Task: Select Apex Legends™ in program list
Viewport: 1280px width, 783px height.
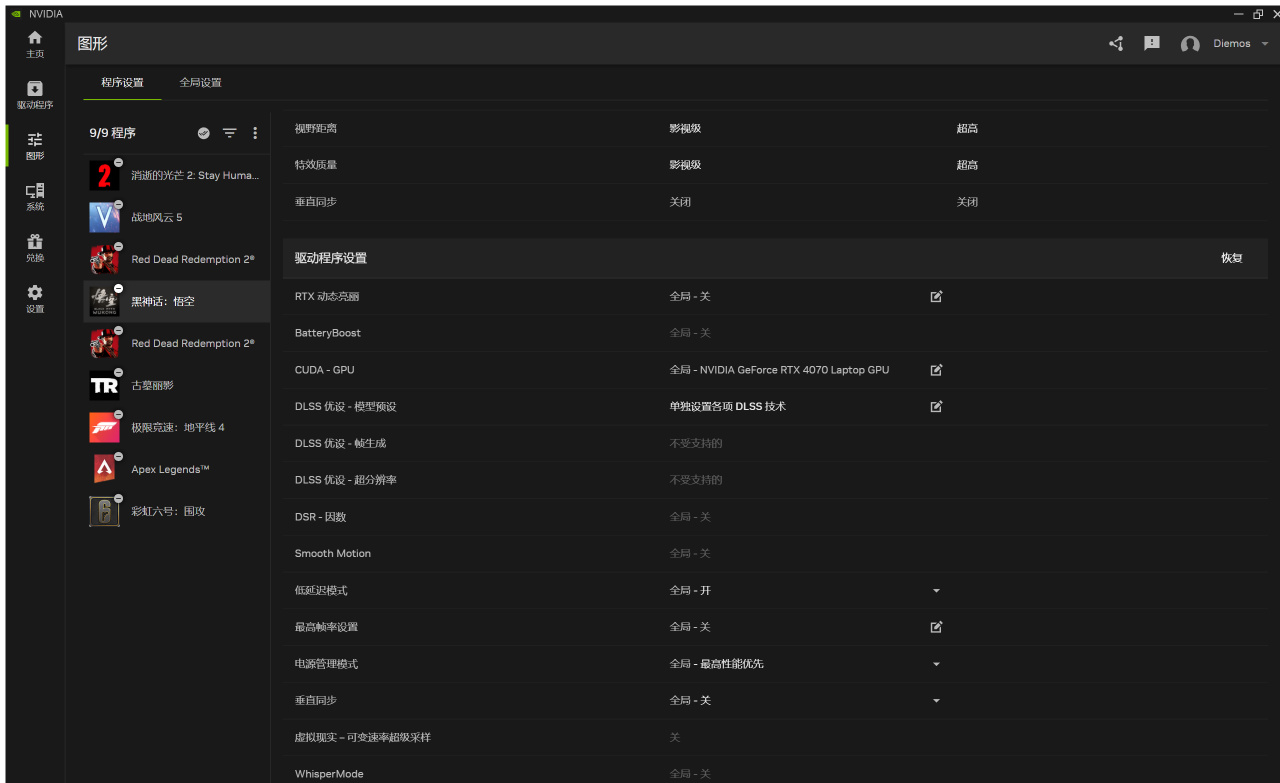Action: [177, 469]
